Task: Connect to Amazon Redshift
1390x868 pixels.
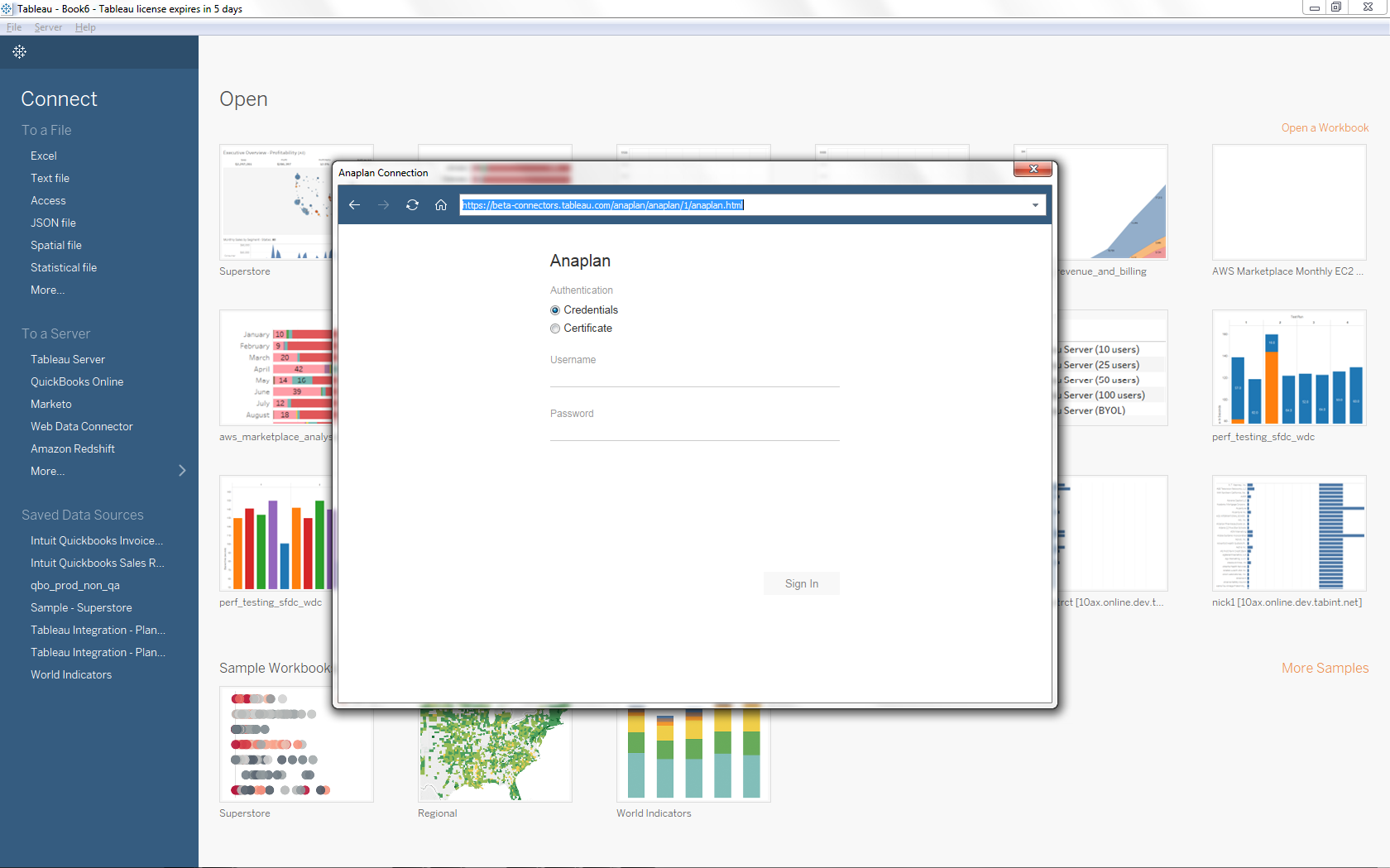Action: [73, 448]
